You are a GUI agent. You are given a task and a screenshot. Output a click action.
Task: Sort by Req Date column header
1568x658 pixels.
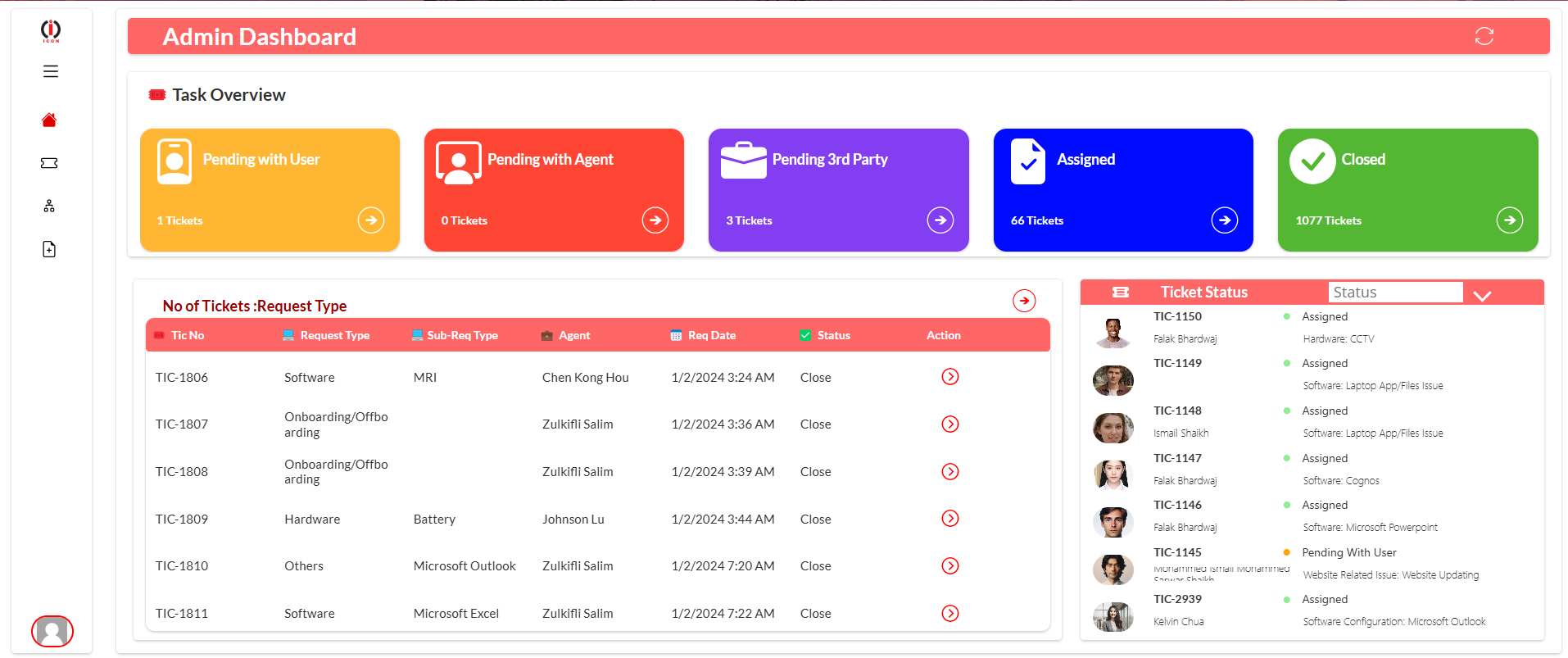pyautogui.click(x=712, y=335)
